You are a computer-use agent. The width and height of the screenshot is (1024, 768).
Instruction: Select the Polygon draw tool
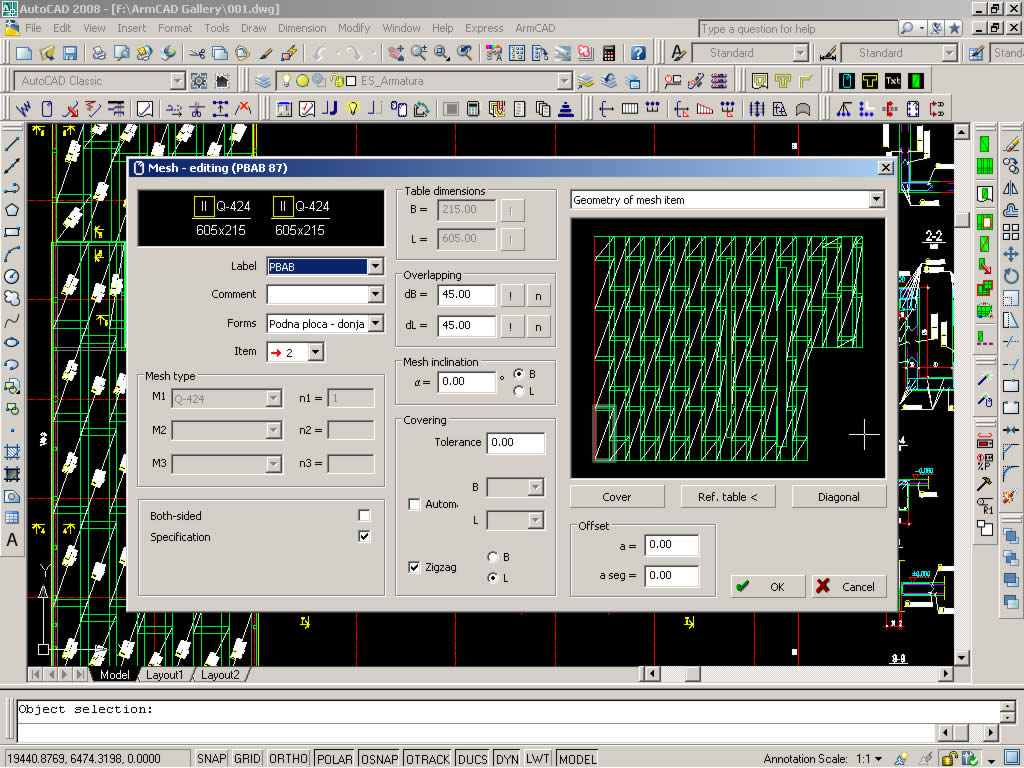[12, 210]
